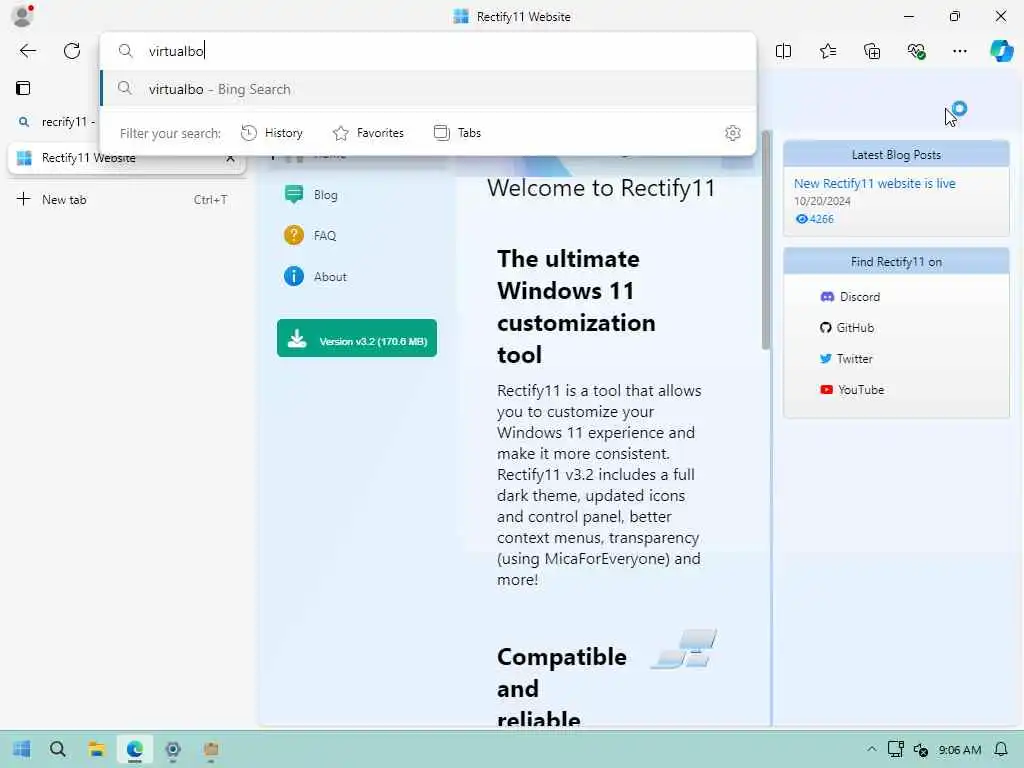Toggle the vertical tabs pane icon
Viewport: 1024px width, 768px height.
tap(24, 88)
